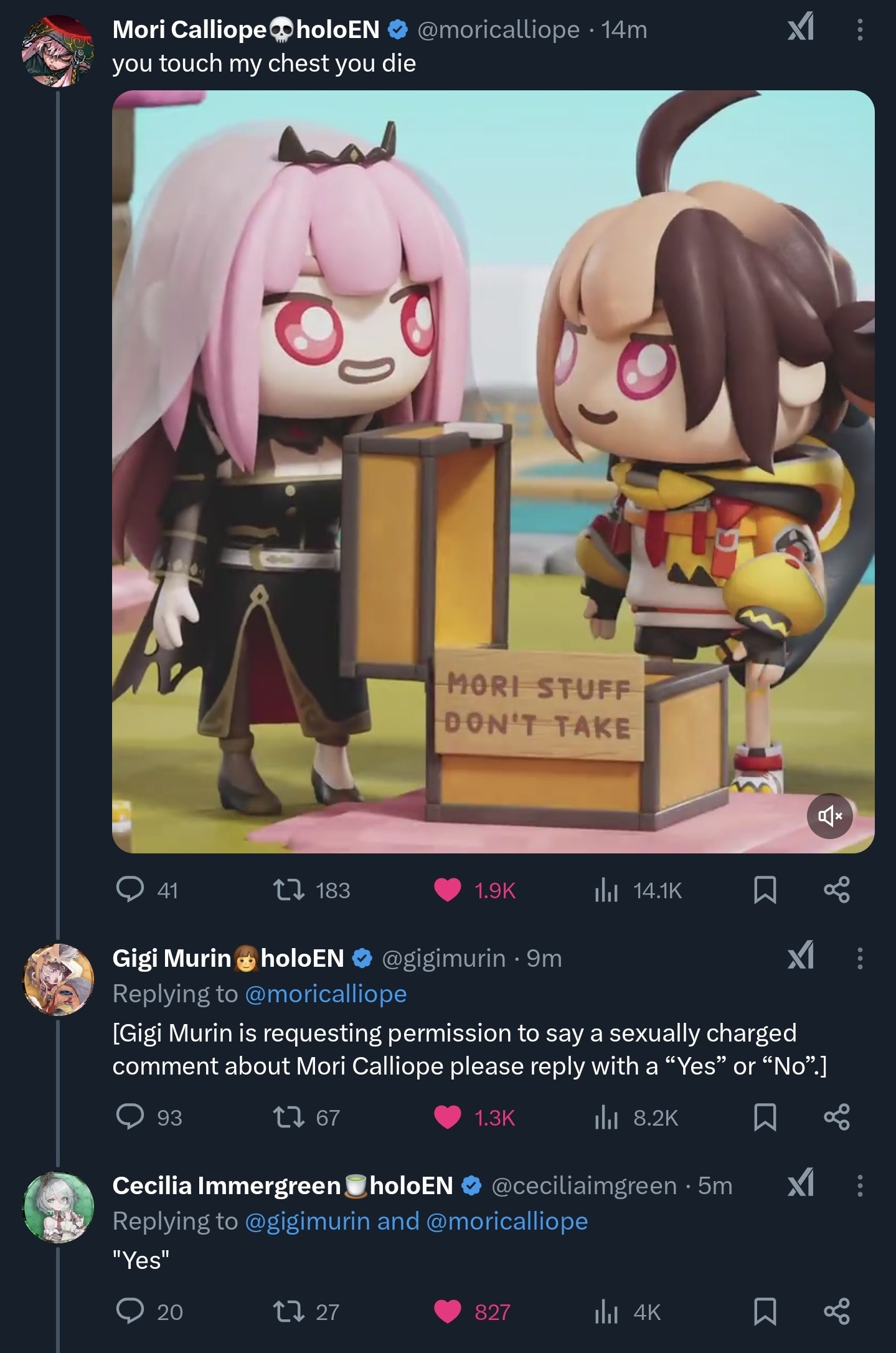The height and width of the screenshot is (1353, 896).
Task: Unlike Cecilia Immergreen's reply with 827 likes
Action: click(472, 1312)
